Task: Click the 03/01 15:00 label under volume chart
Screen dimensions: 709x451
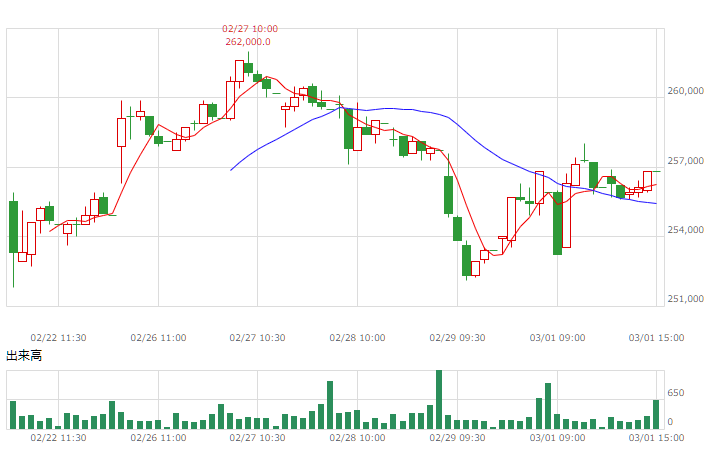Action: [656, 438]
